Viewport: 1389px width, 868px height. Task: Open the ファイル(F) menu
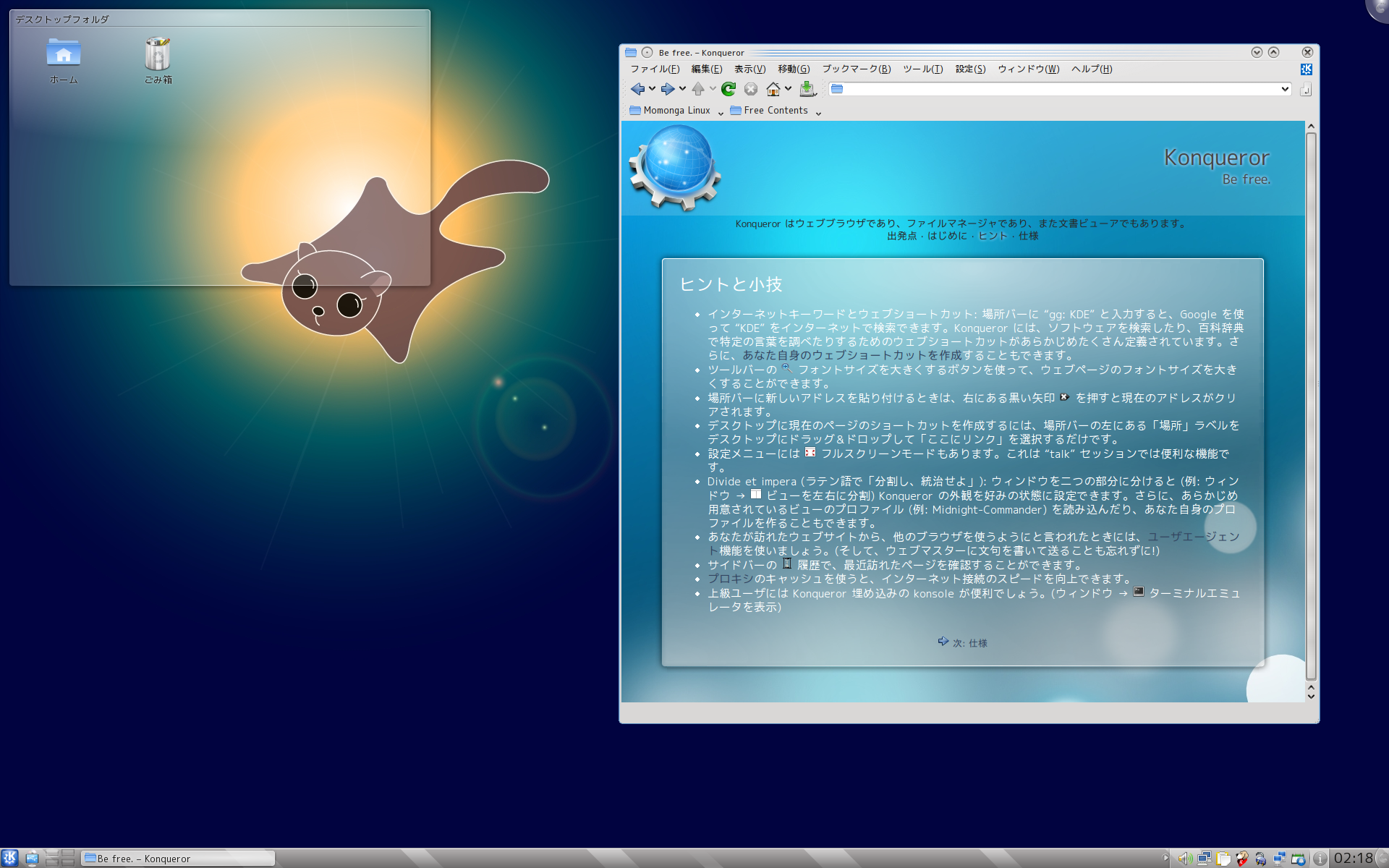[655, 69]
